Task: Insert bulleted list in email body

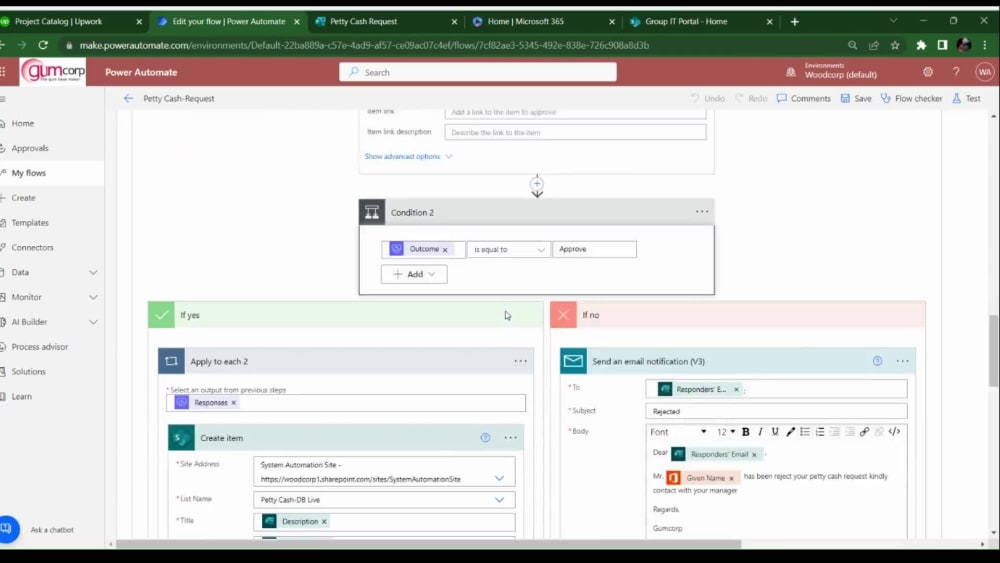Action: [x=805, y=432]
